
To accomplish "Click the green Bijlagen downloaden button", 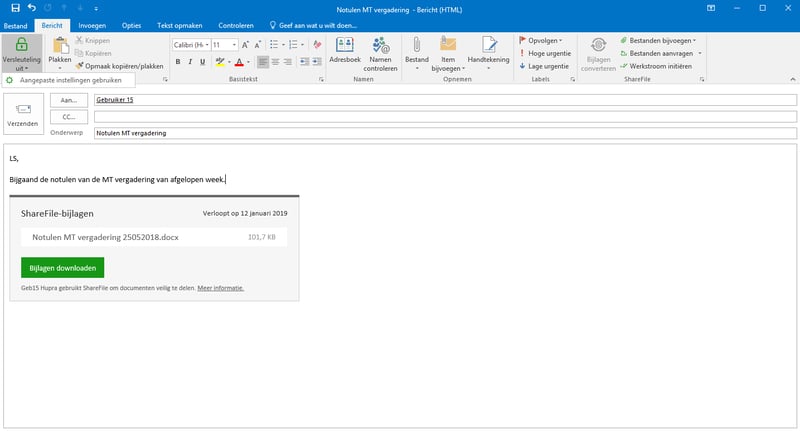I will [62, 268].
